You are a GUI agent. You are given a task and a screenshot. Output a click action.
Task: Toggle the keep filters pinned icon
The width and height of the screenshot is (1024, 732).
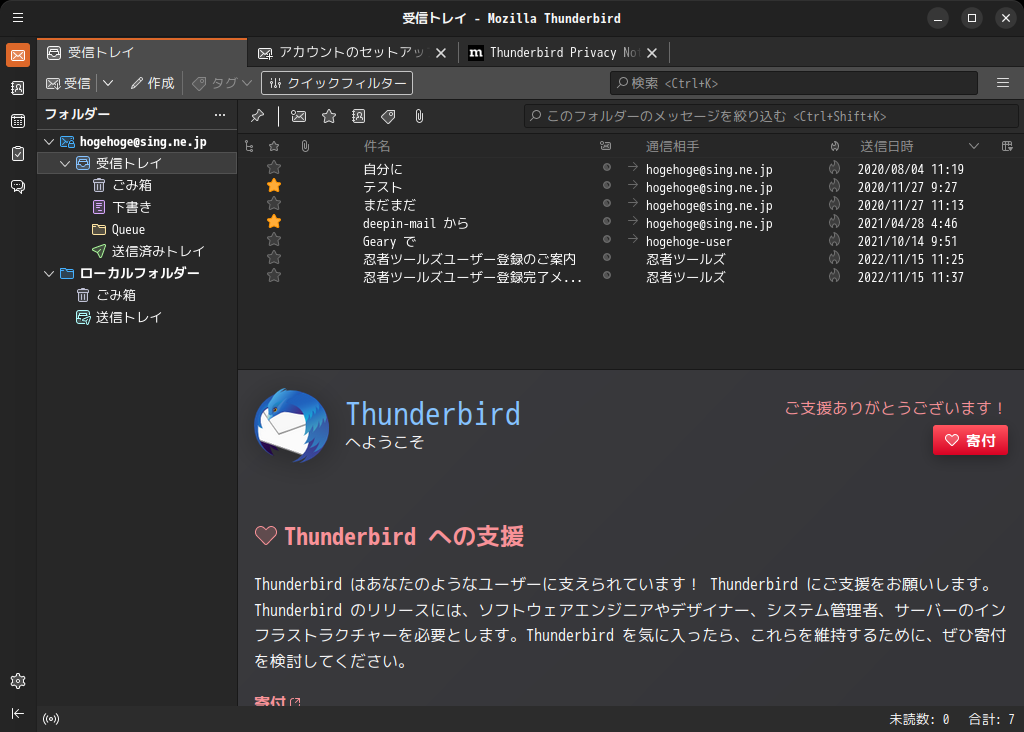257,116
